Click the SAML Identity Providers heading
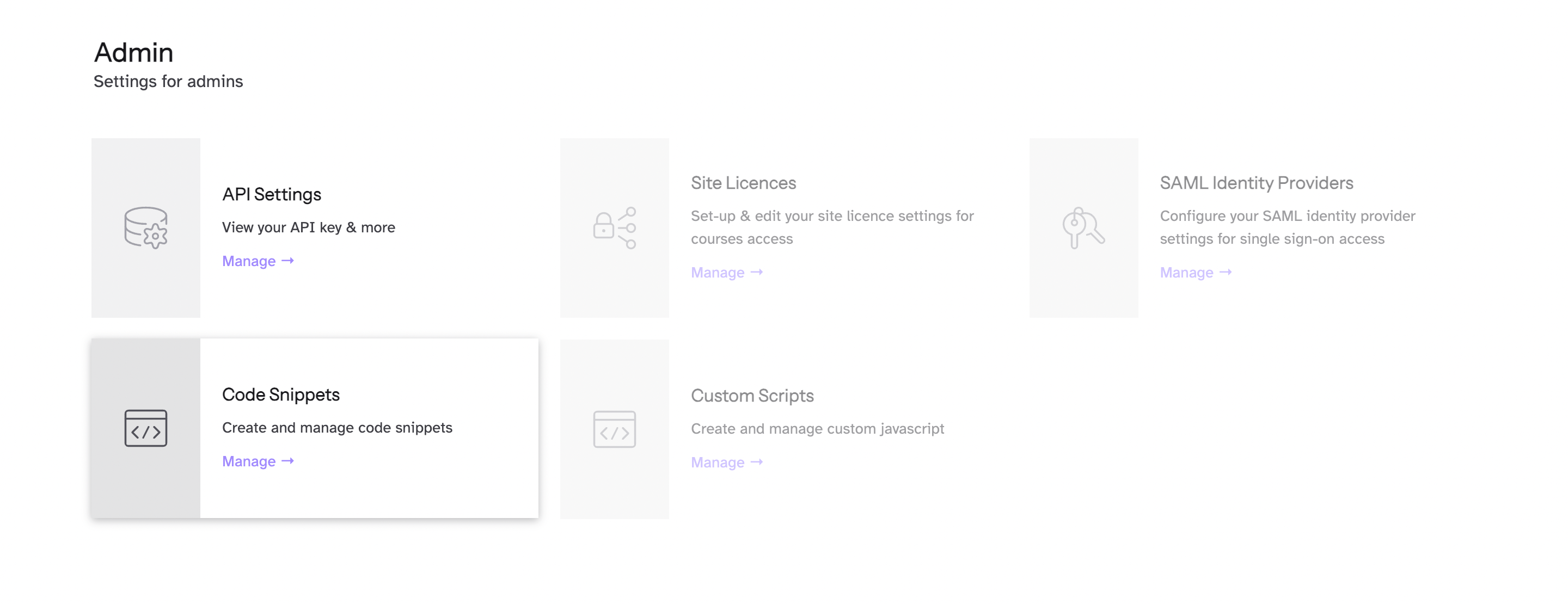 click(x=1255, y=183)
